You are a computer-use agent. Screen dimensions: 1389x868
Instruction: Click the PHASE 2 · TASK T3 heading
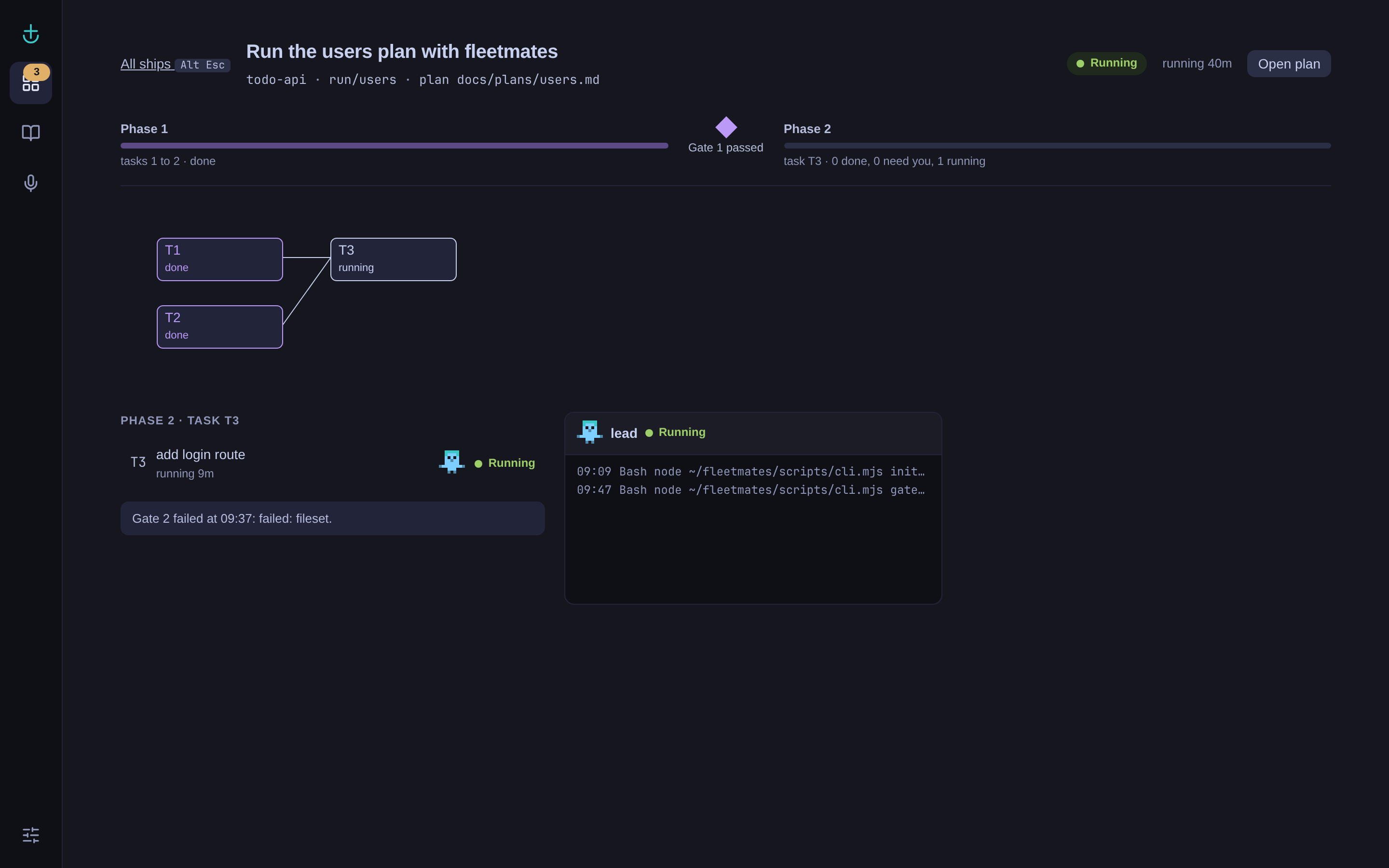pos(179,420)
